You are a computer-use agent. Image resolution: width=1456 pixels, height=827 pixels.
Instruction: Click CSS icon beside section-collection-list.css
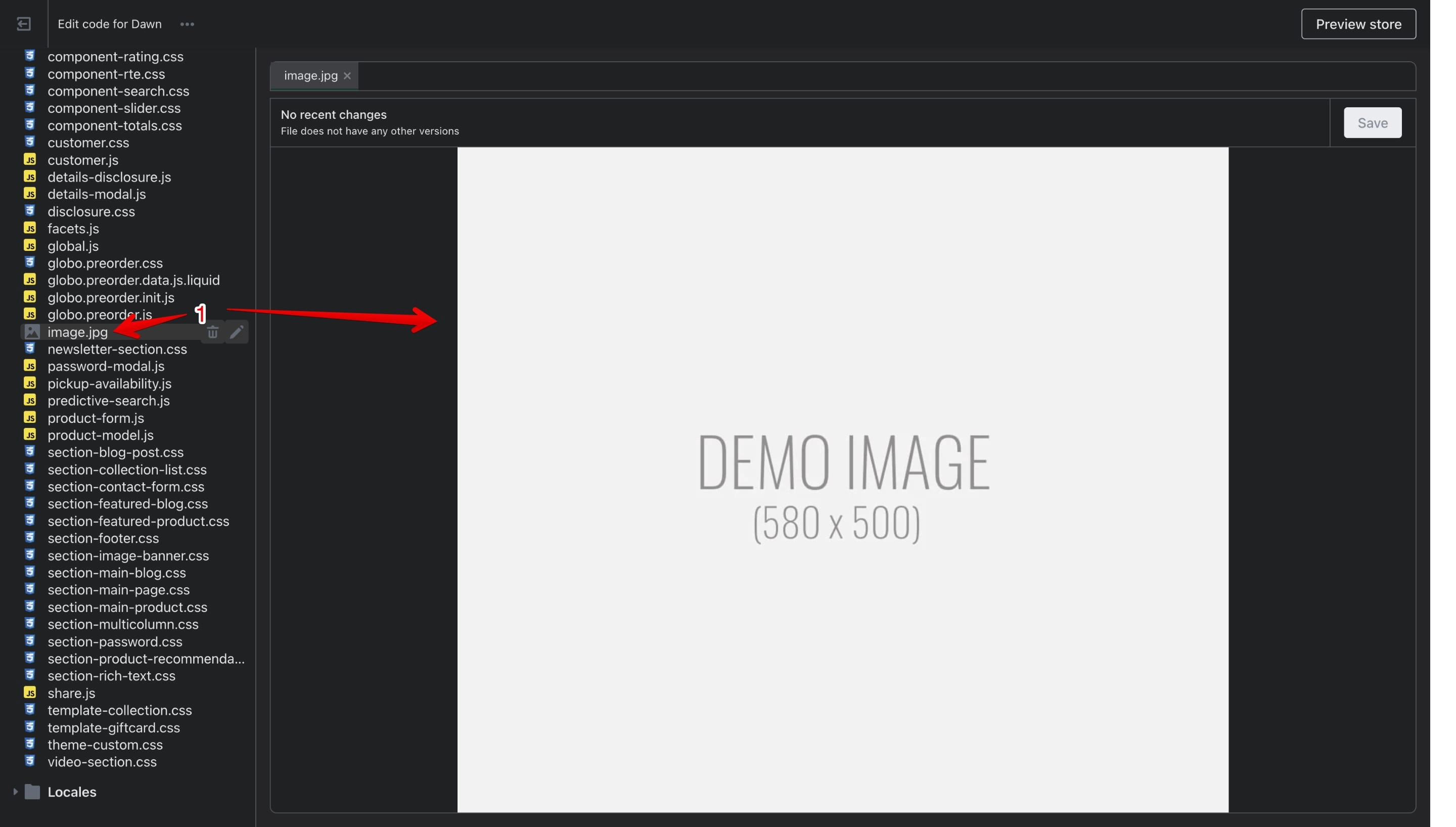click(30, 469)
